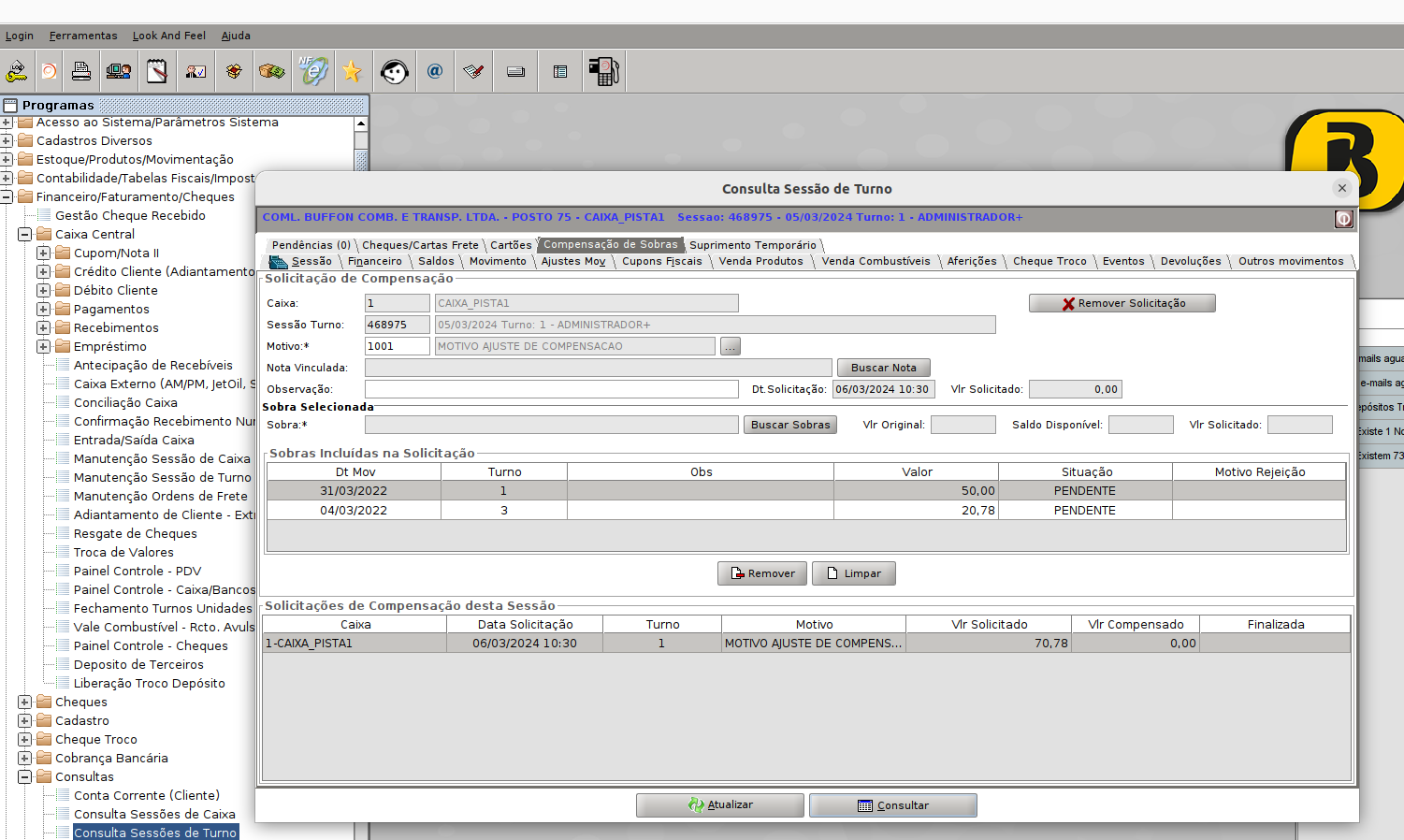Expand the Cheque Troco tree node
This screenshot has height=840, width=1404.
click(25, 739)
